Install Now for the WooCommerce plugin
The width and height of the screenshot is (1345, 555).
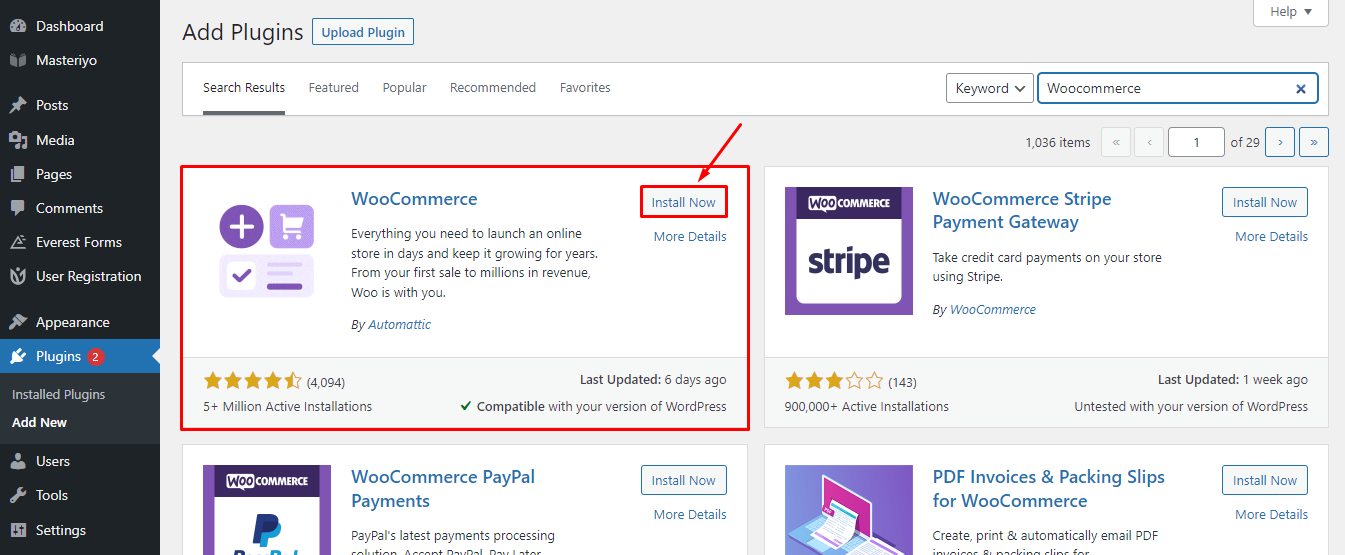point(684,202)
